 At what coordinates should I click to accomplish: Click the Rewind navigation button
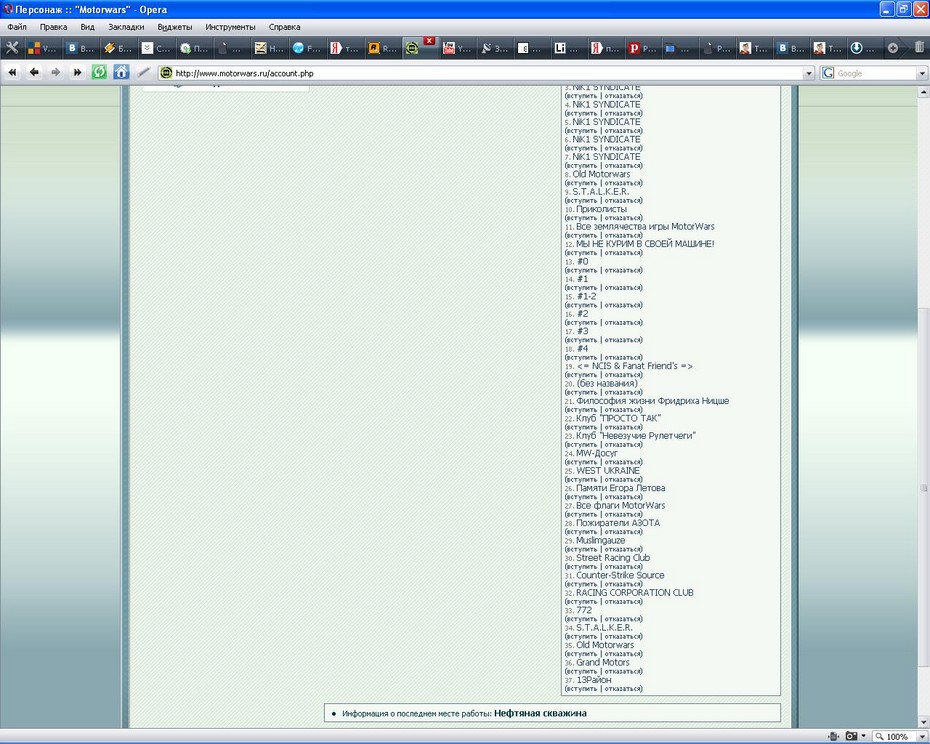coord(12,72)
